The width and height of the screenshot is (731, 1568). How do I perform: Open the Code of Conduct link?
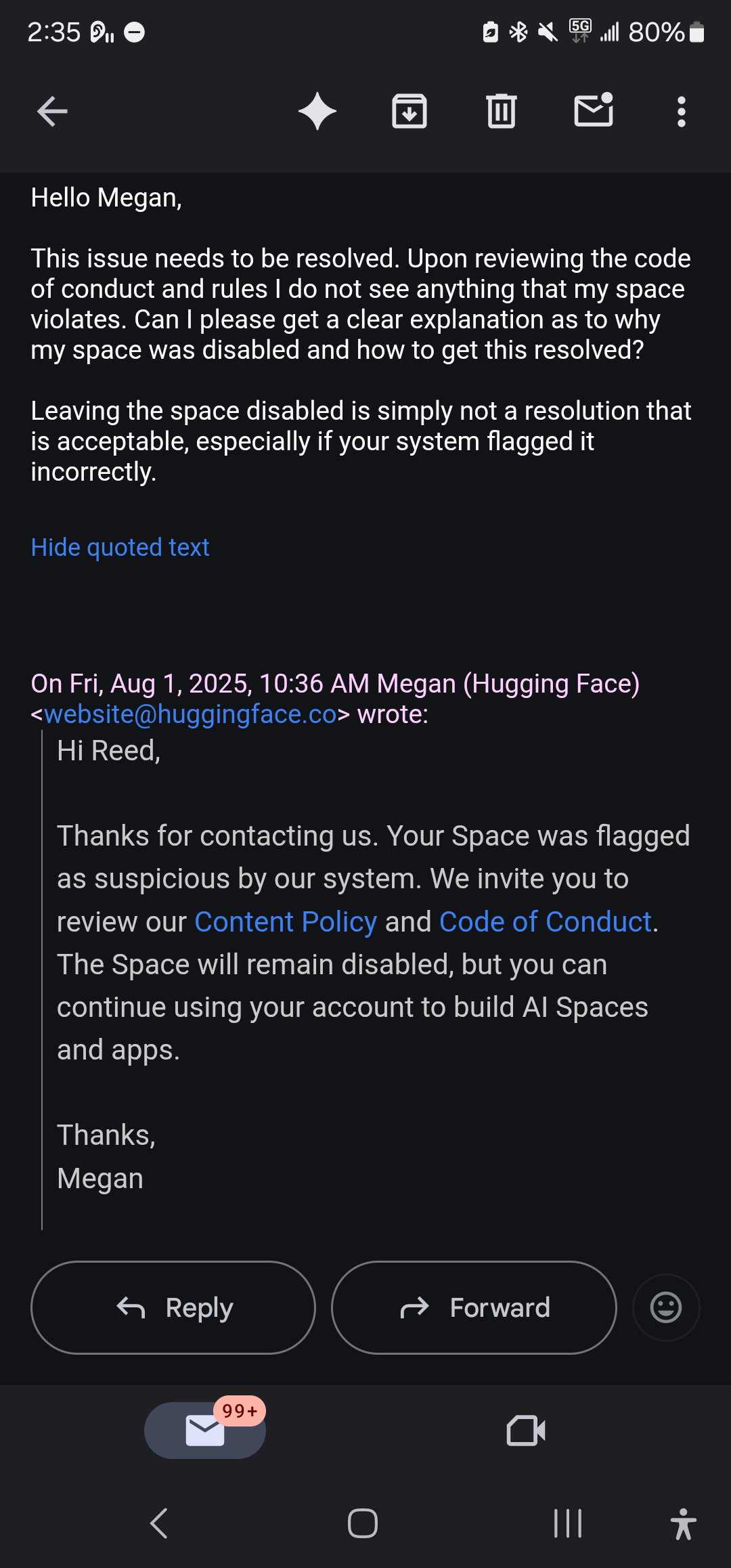(545, 921)
